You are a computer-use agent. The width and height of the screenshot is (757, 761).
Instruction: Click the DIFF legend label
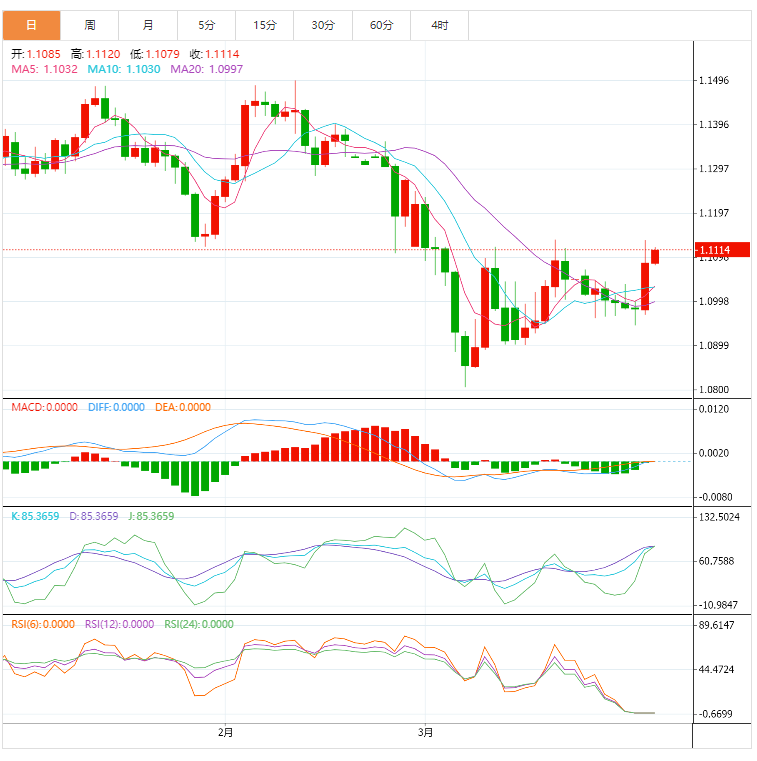[x=115, y=408]
